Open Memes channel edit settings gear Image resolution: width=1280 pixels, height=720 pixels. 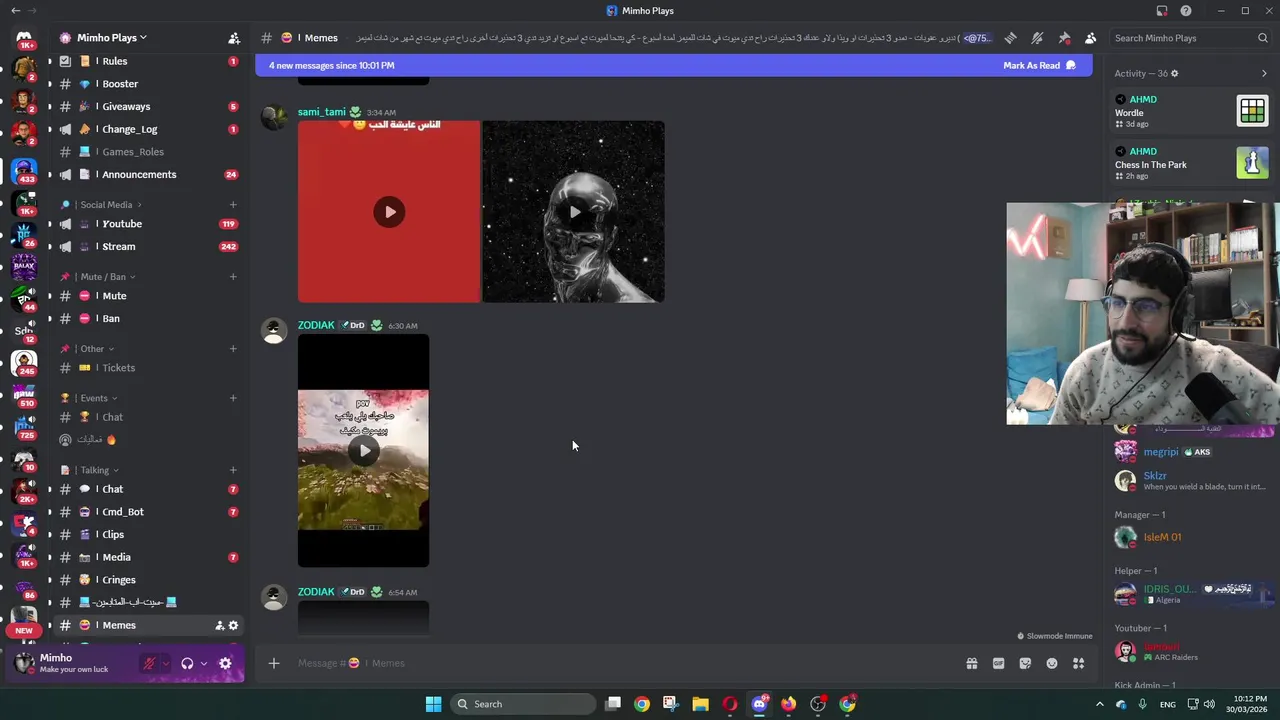tap(233, 626)
